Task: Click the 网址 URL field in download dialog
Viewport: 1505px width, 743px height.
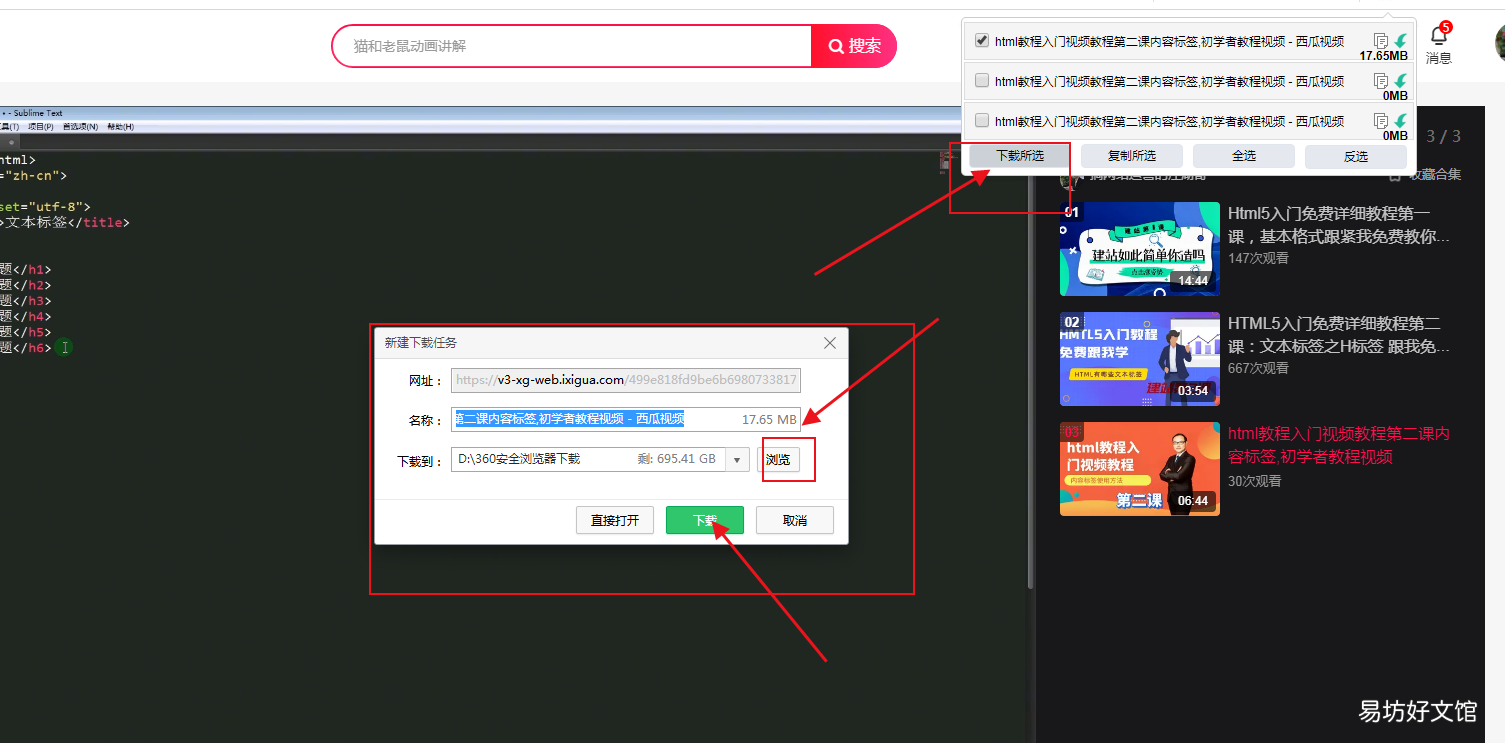Action: 626,380
